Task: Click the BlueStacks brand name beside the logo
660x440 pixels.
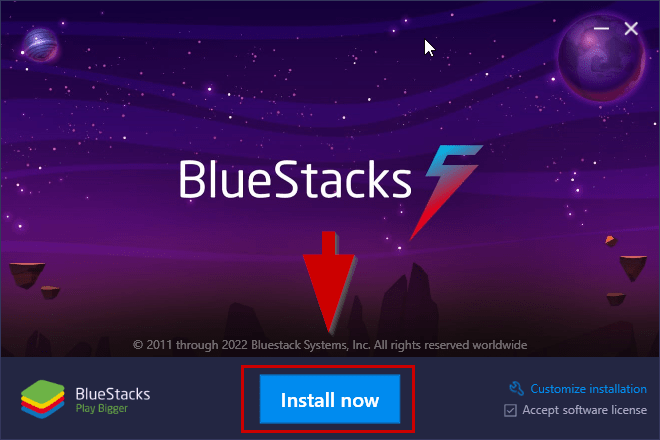Action: click(113, 394)
